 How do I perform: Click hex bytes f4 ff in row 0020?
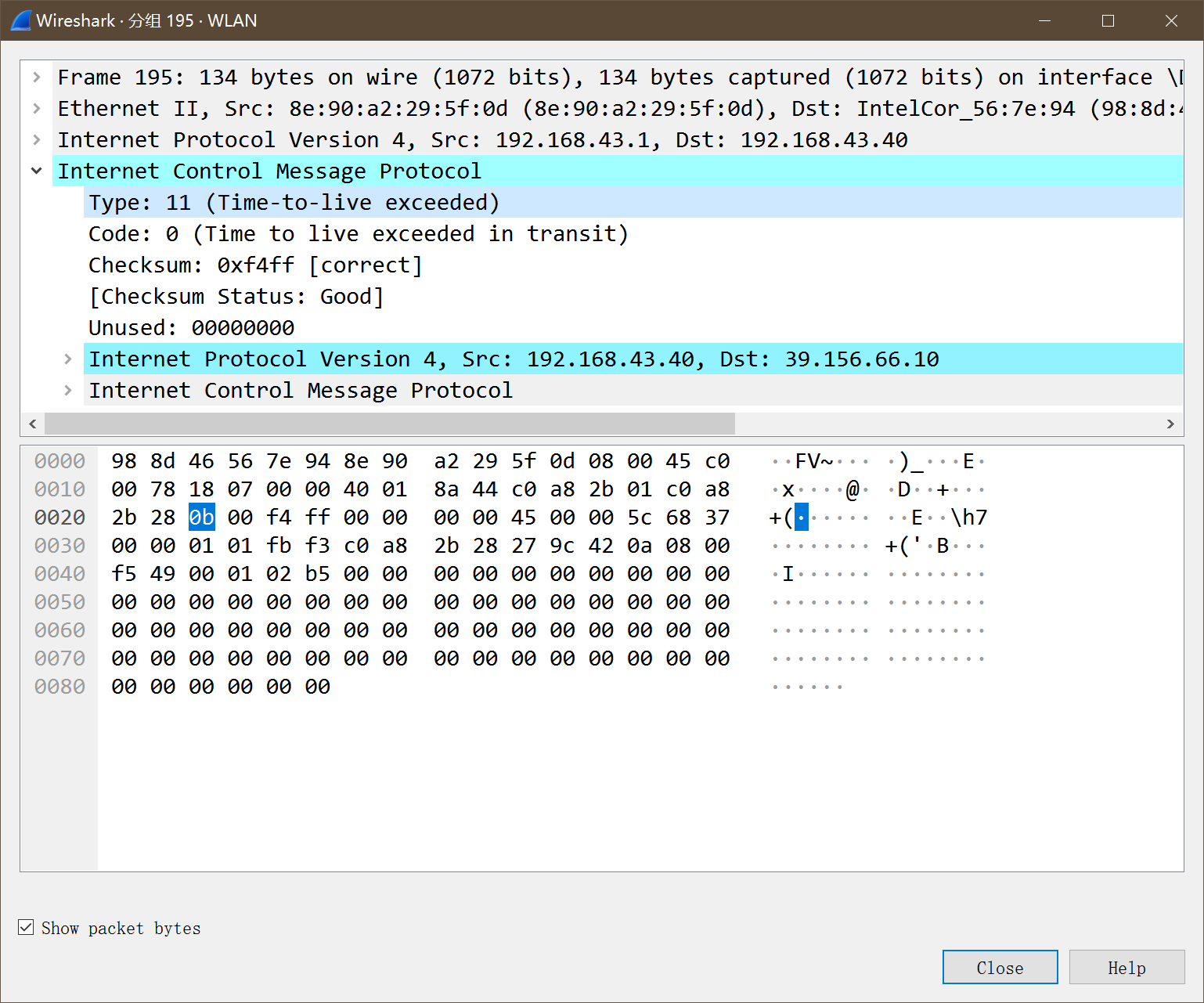298,518
